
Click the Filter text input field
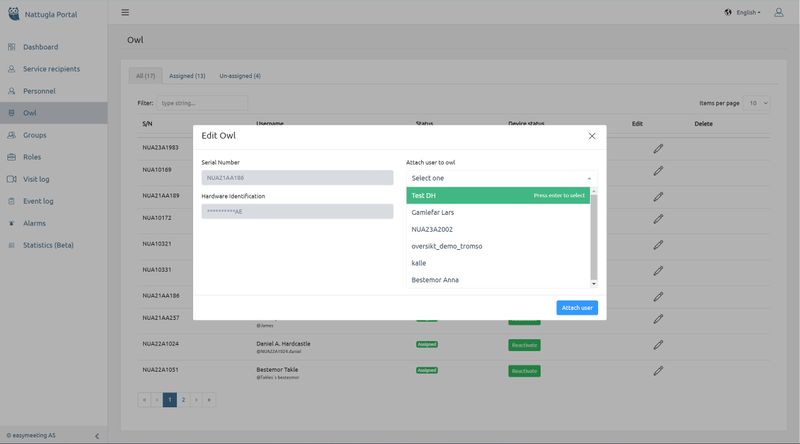pos(202,103)
